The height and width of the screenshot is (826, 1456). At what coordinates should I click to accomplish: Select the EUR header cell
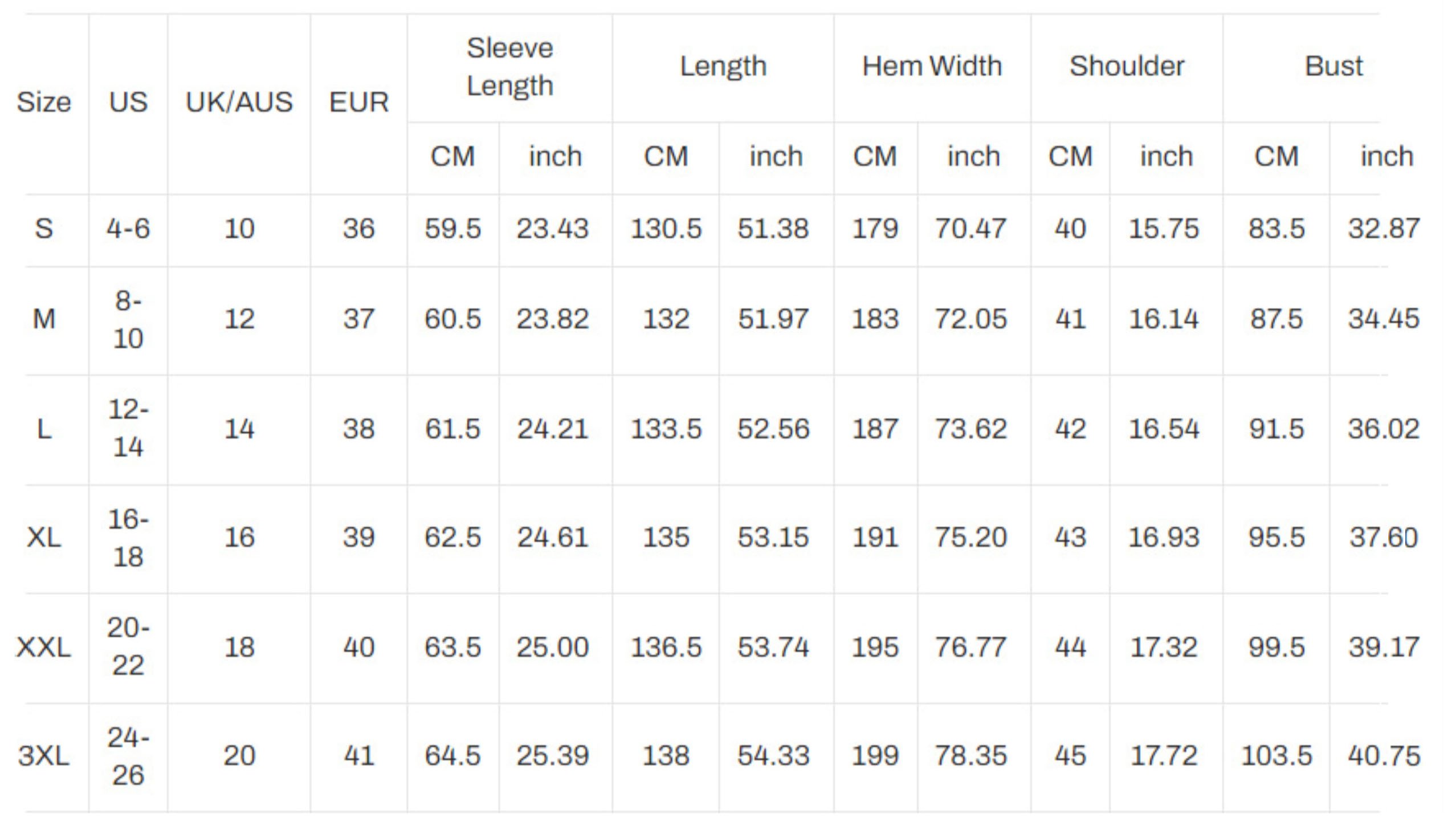pyautogui.click(x=358, y=103)
